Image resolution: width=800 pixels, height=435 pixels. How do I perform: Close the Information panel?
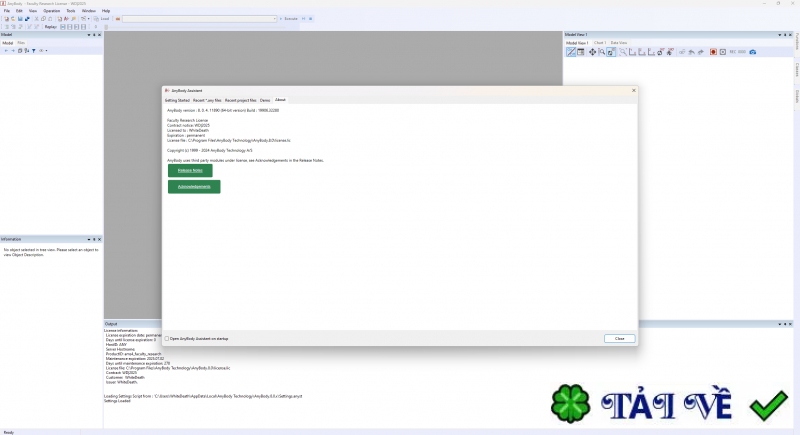click(x=99, y=239)
